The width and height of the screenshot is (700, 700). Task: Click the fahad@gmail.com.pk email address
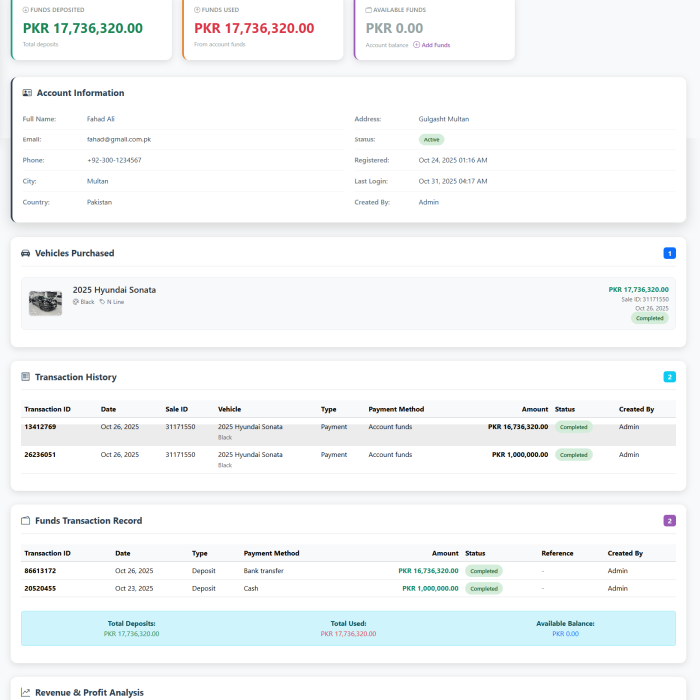pos(118,139)
